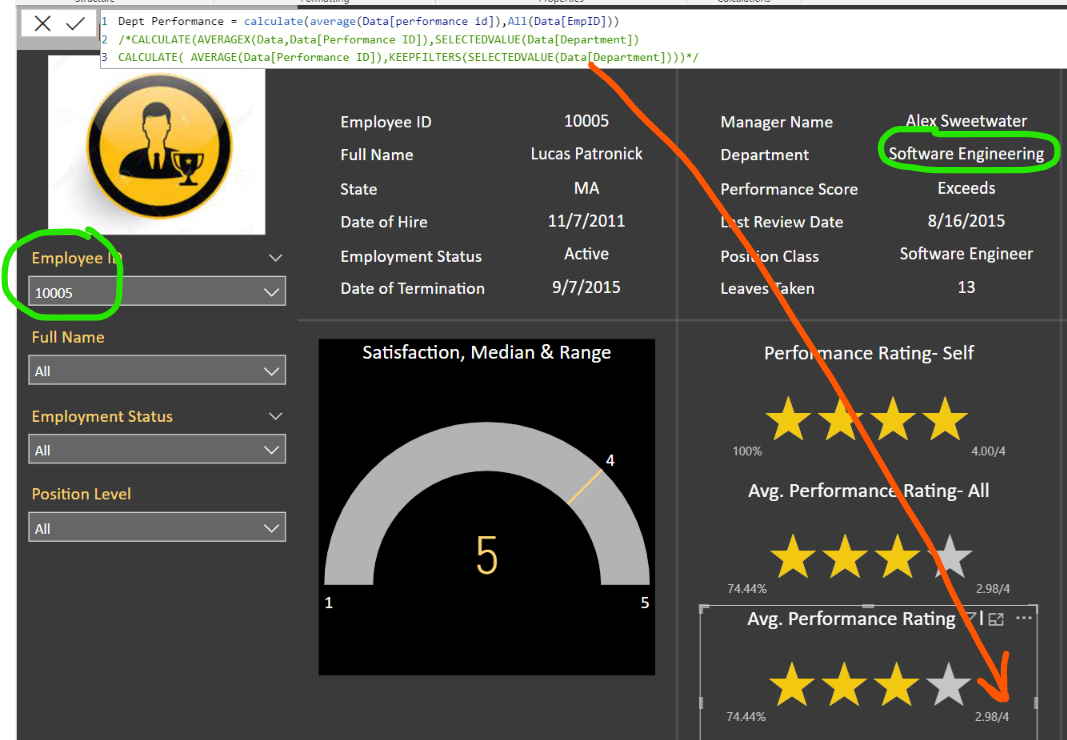Viewport: 1067px width, 740px height.
Task: Select the Avg. Performance Rating- All stars
Action: coord(871,556)
